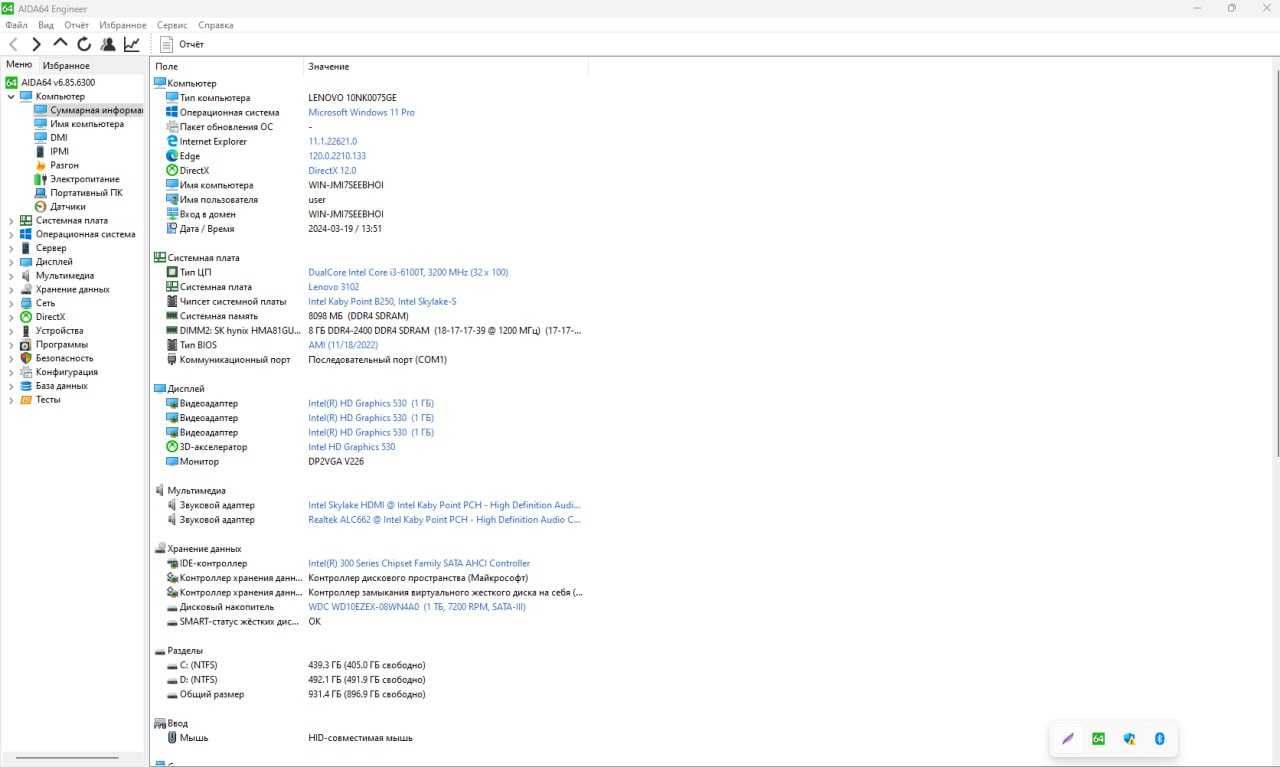This screenshot has height=767, width=1280.
Task: Open the Избранное menu in menu bar
Action: pyautogui.click(x=123, y=25)
